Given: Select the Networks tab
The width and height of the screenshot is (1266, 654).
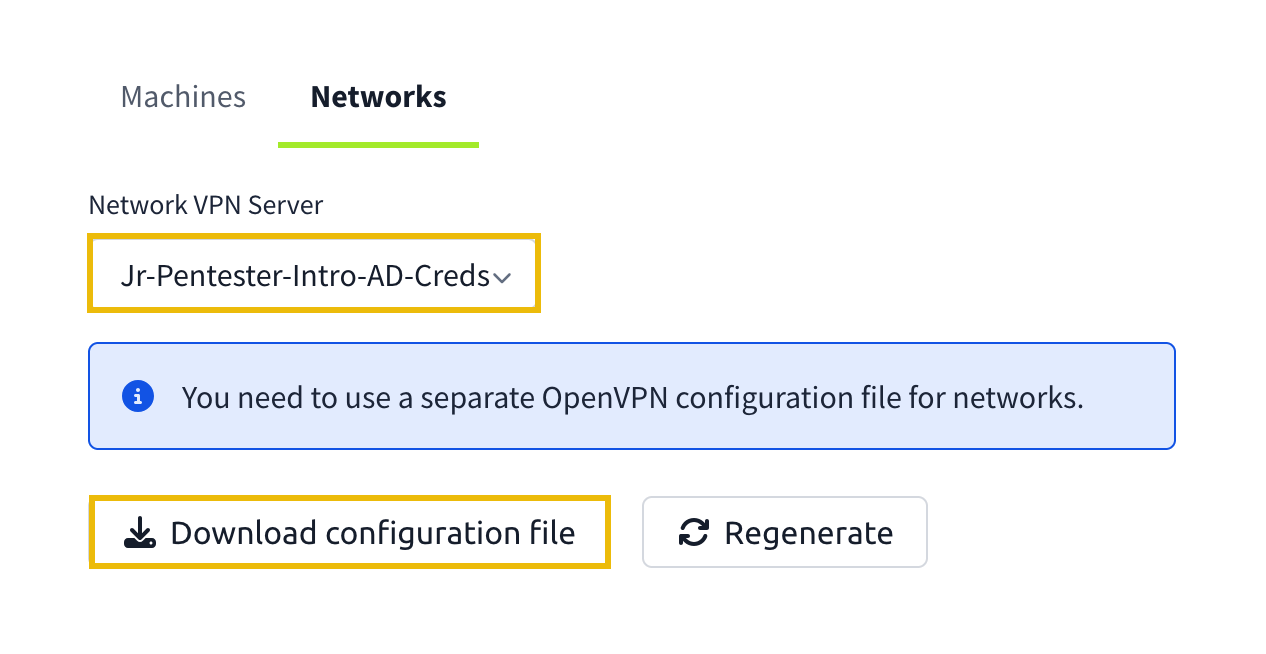Looking at the screenshot, I should [378, 97].
